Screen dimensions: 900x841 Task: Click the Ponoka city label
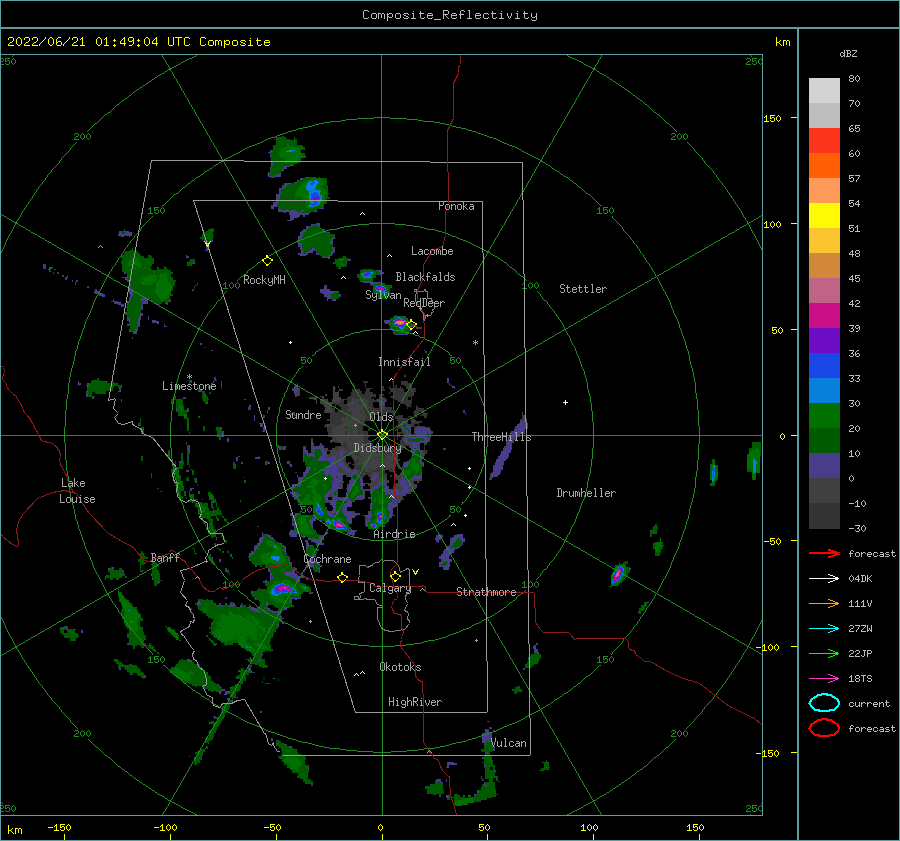[456, 206]
